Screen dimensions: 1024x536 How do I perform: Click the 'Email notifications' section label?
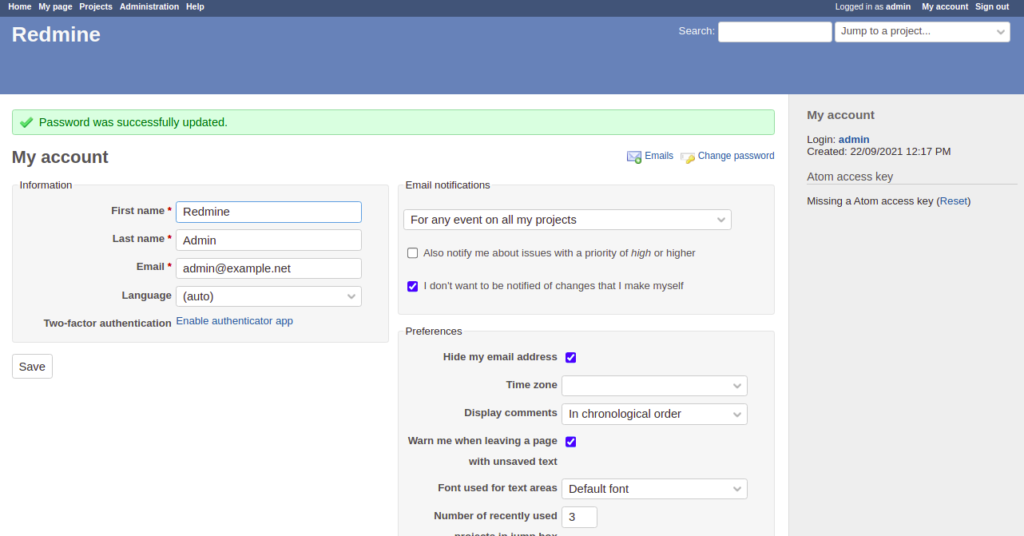447,185
